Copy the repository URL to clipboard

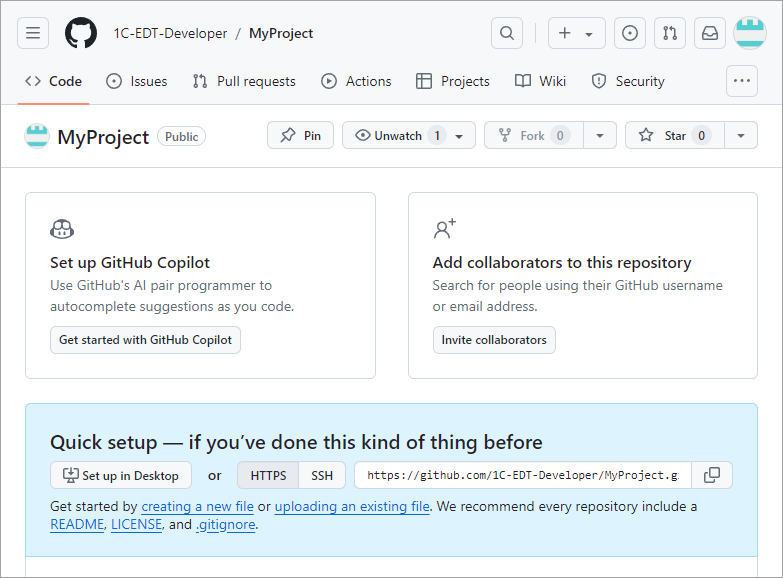tap(712, 475)
